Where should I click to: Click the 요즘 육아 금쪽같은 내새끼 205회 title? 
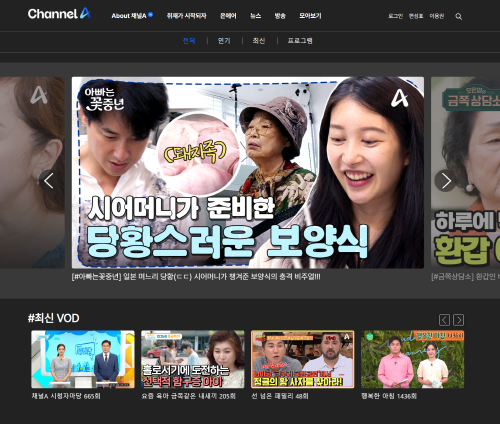pos(188,396)
